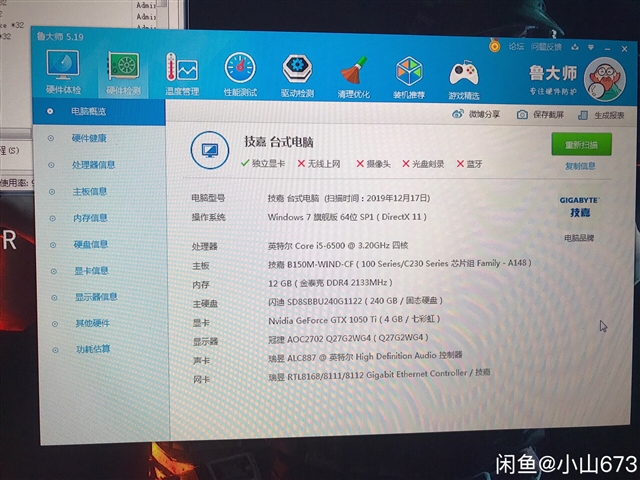This screenshot has height=480, width=640.
Task: Click 生成报表 generate report
Action: point(602,116)
